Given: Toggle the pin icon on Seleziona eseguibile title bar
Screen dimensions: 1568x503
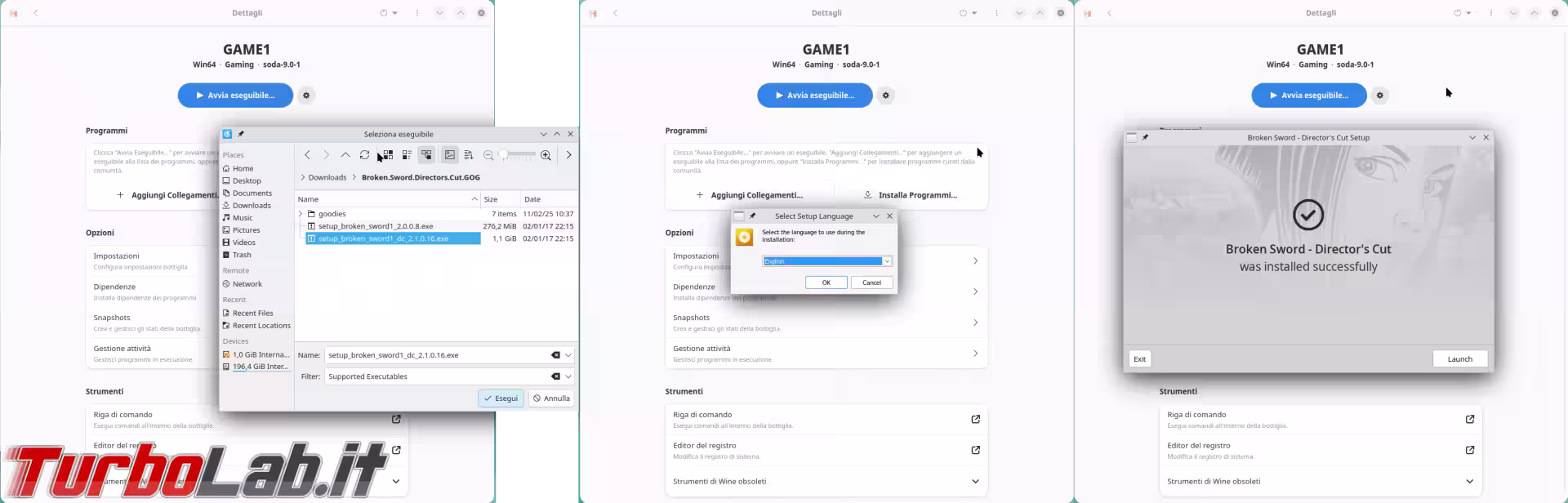Looking at the screenshot, I should click(241, 134).
